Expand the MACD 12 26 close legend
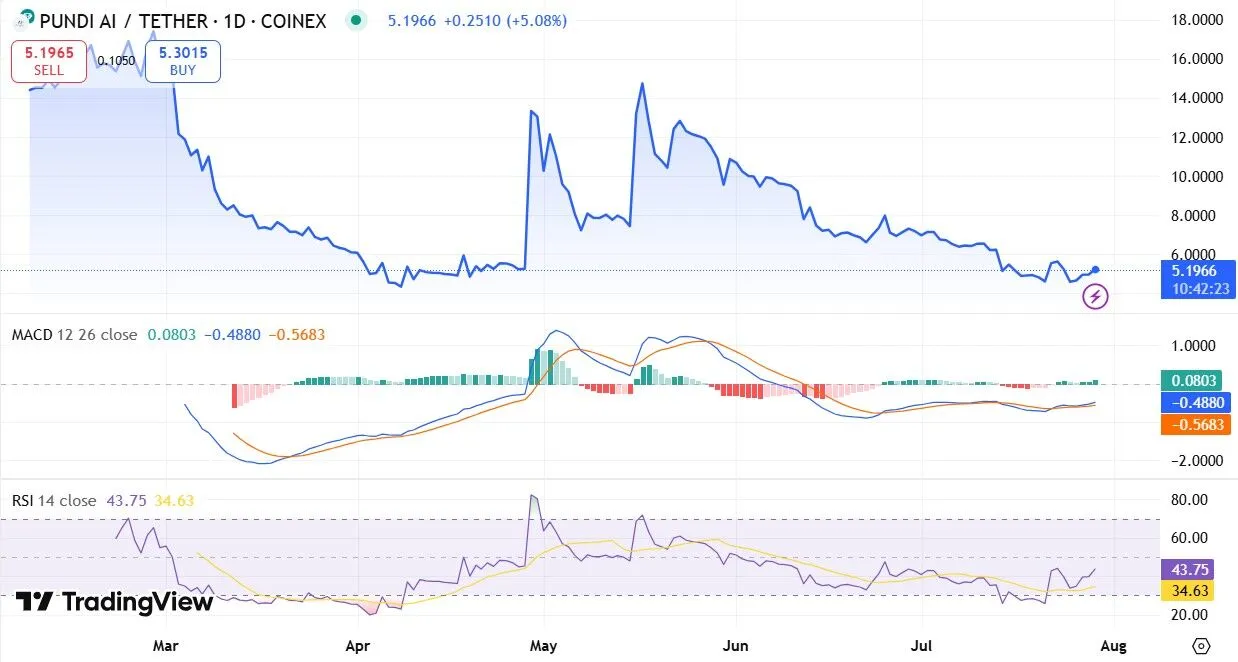The image size is (1238, 662). click(74, 335)
